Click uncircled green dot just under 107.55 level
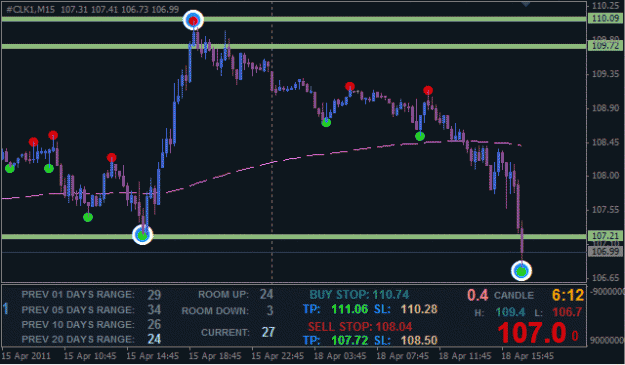Image resolution: width=625 pixels, height=365 pixels. pyautogui.click(x=88, y=217)
